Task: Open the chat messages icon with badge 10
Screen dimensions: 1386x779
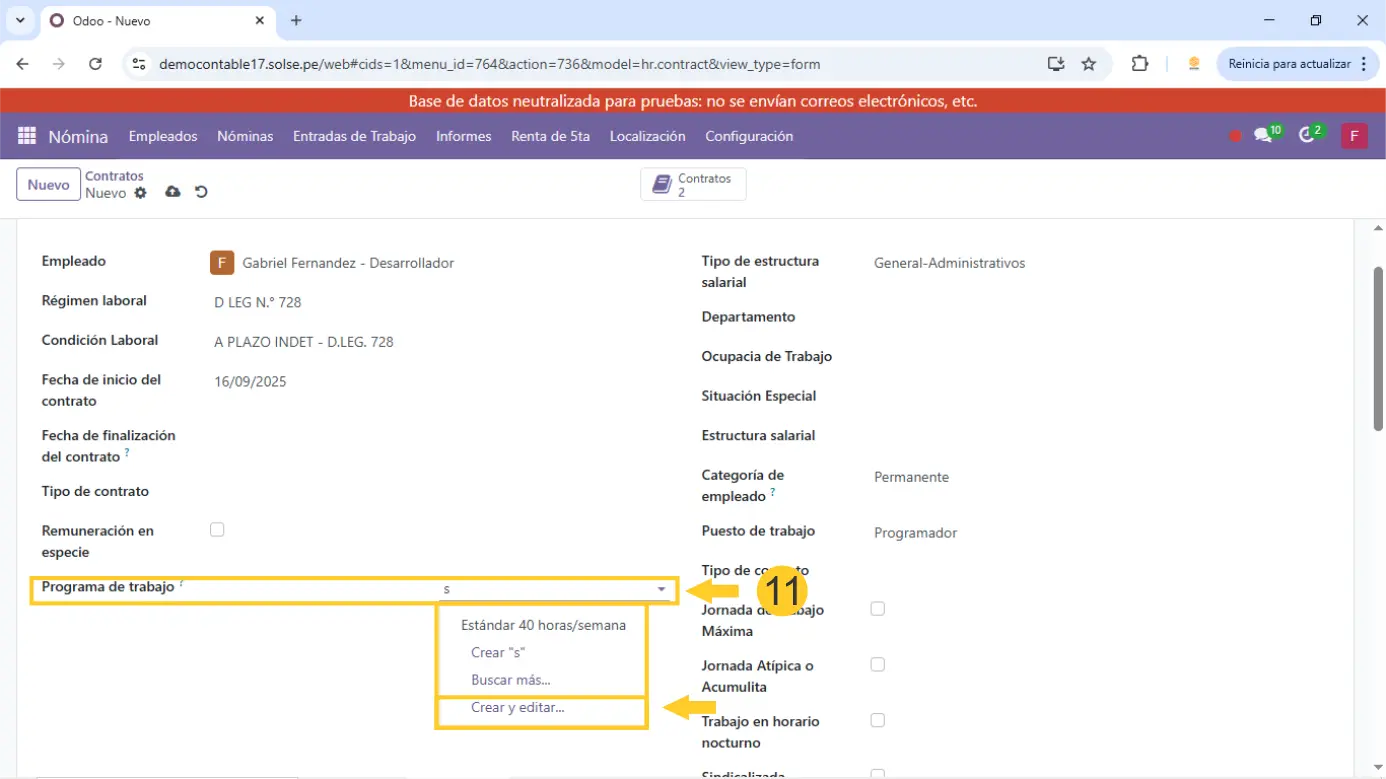Action: (x=1264, y=136)
